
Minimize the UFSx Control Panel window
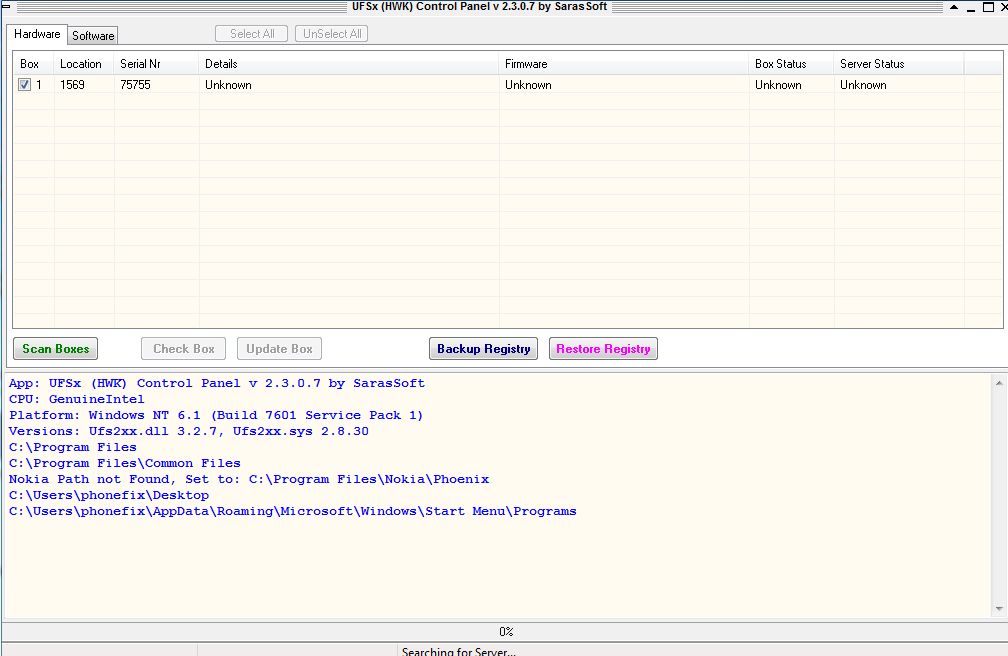[971, 8]
